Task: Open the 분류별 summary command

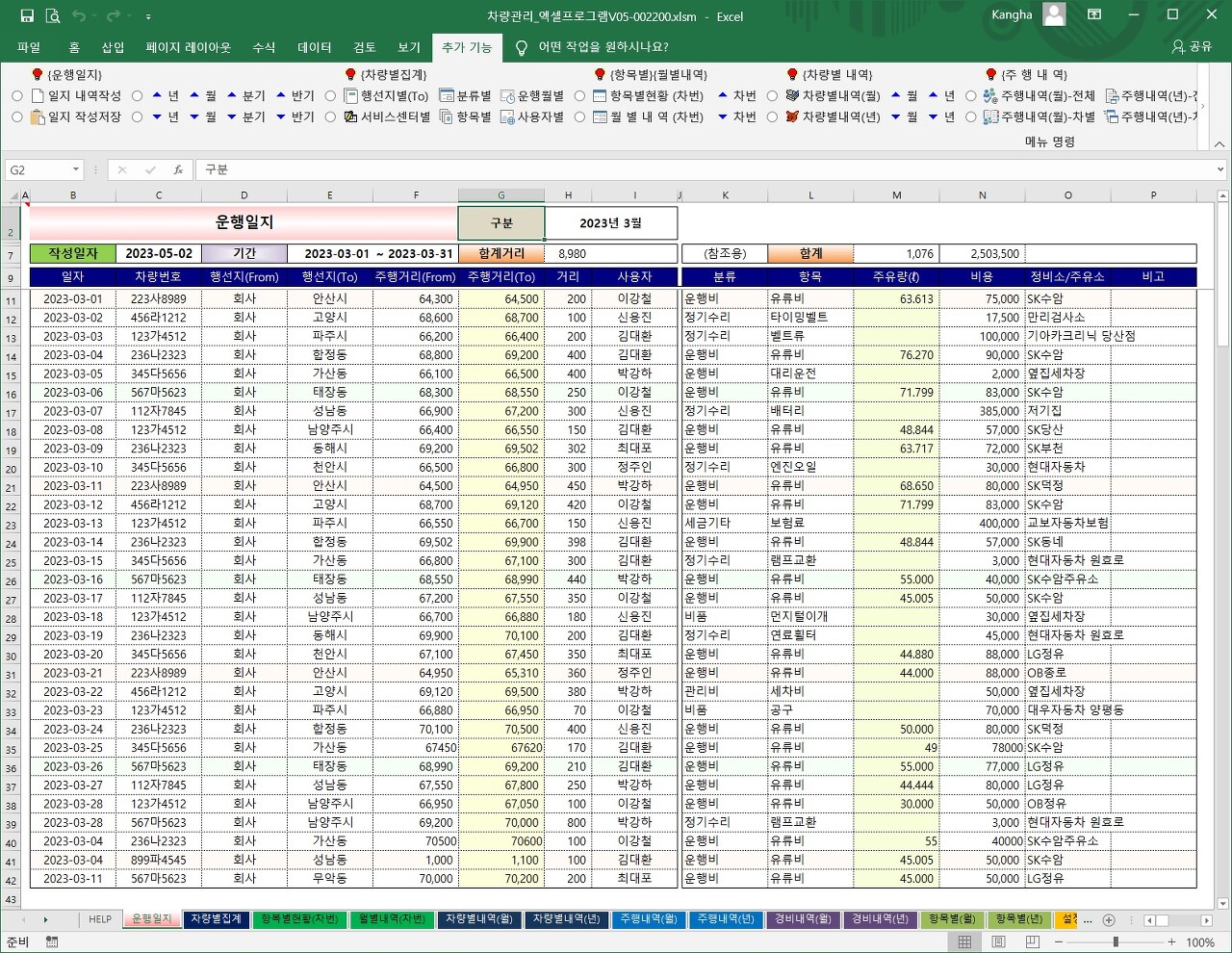Action: coord(466,95)
